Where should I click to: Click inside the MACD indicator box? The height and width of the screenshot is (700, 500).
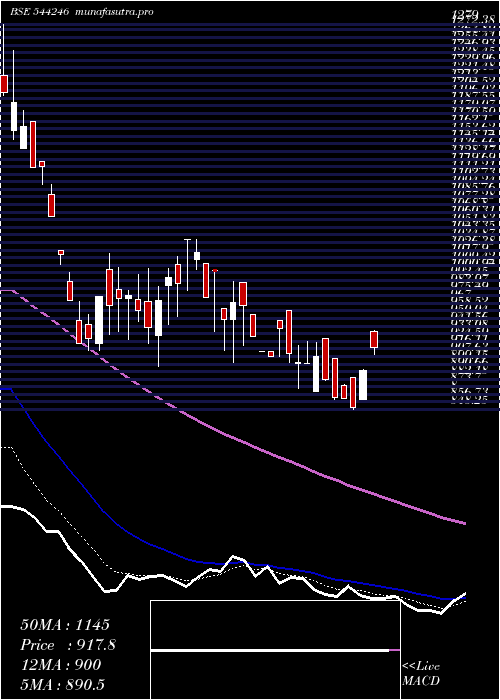(x=275, y=650)
